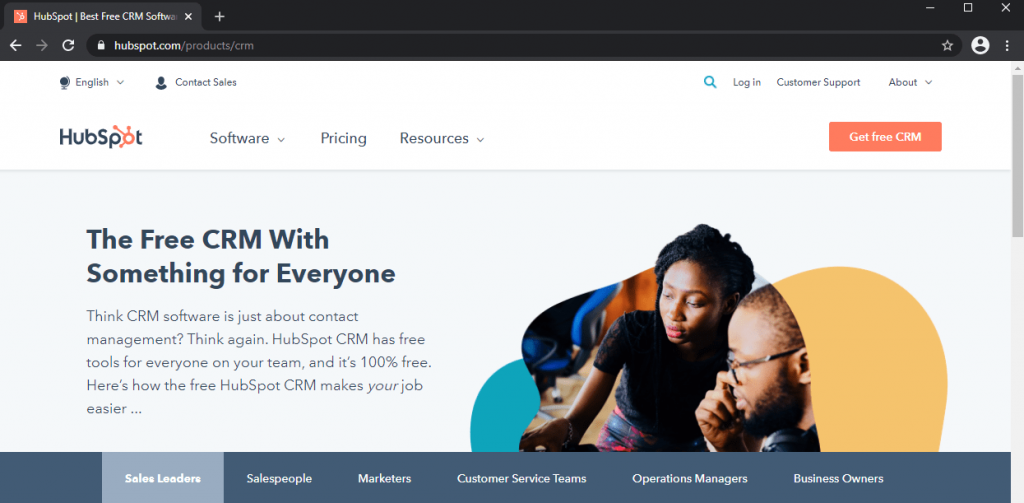Open a new browser tab

[x=219, y=16]
